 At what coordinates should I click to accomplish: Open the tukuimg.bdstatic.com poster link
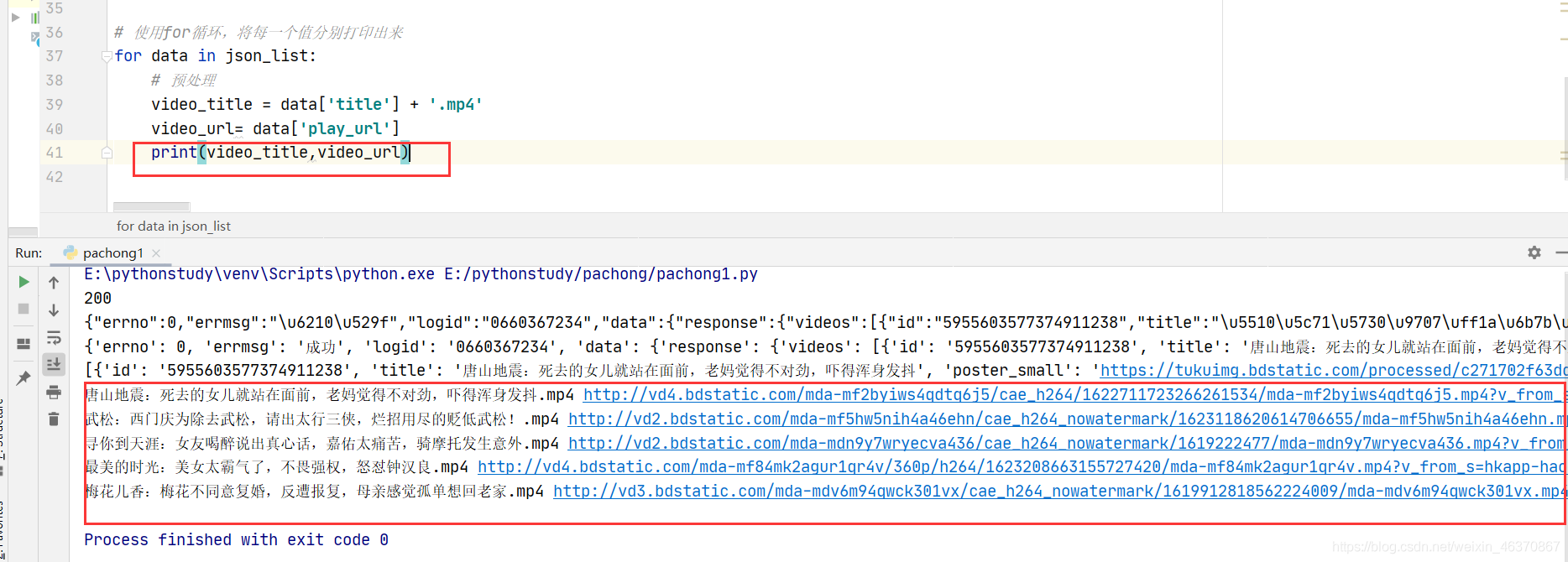(1333, 370)
